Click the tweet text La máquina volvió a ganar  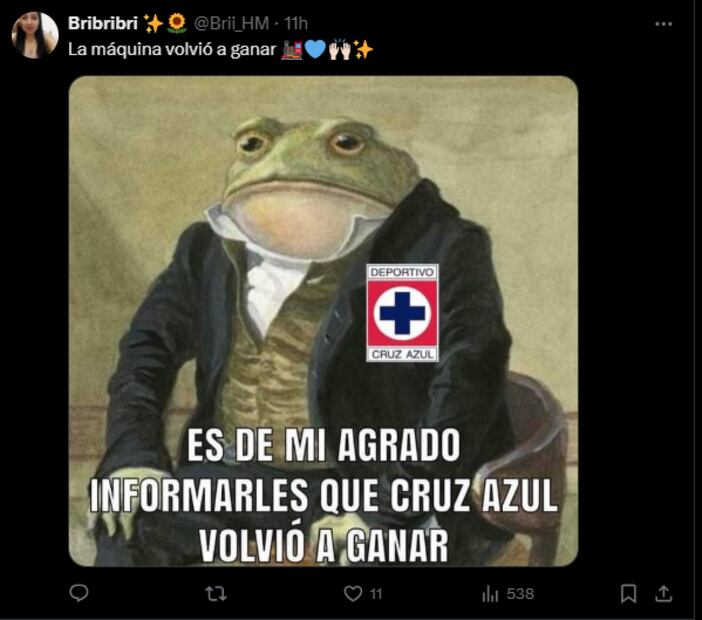[172, 49]
